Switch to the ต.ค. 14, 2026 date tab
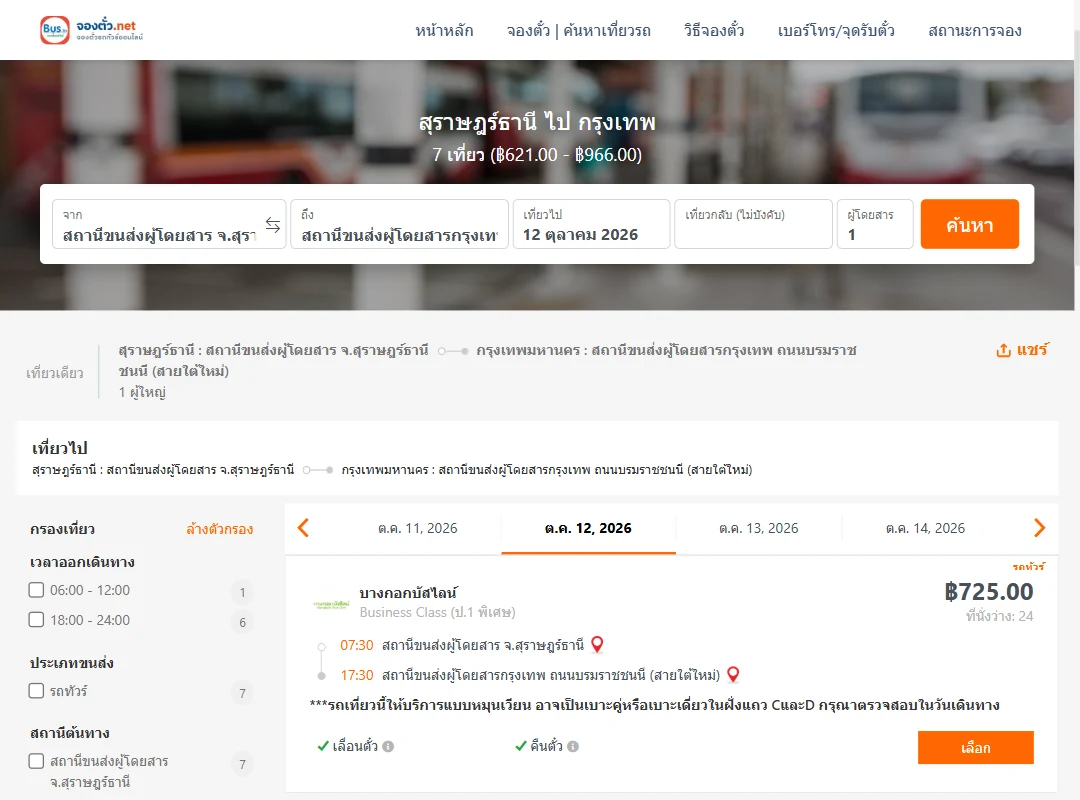Image resolution: width=1080 pixels, height=800 pixels. [926, 529]
